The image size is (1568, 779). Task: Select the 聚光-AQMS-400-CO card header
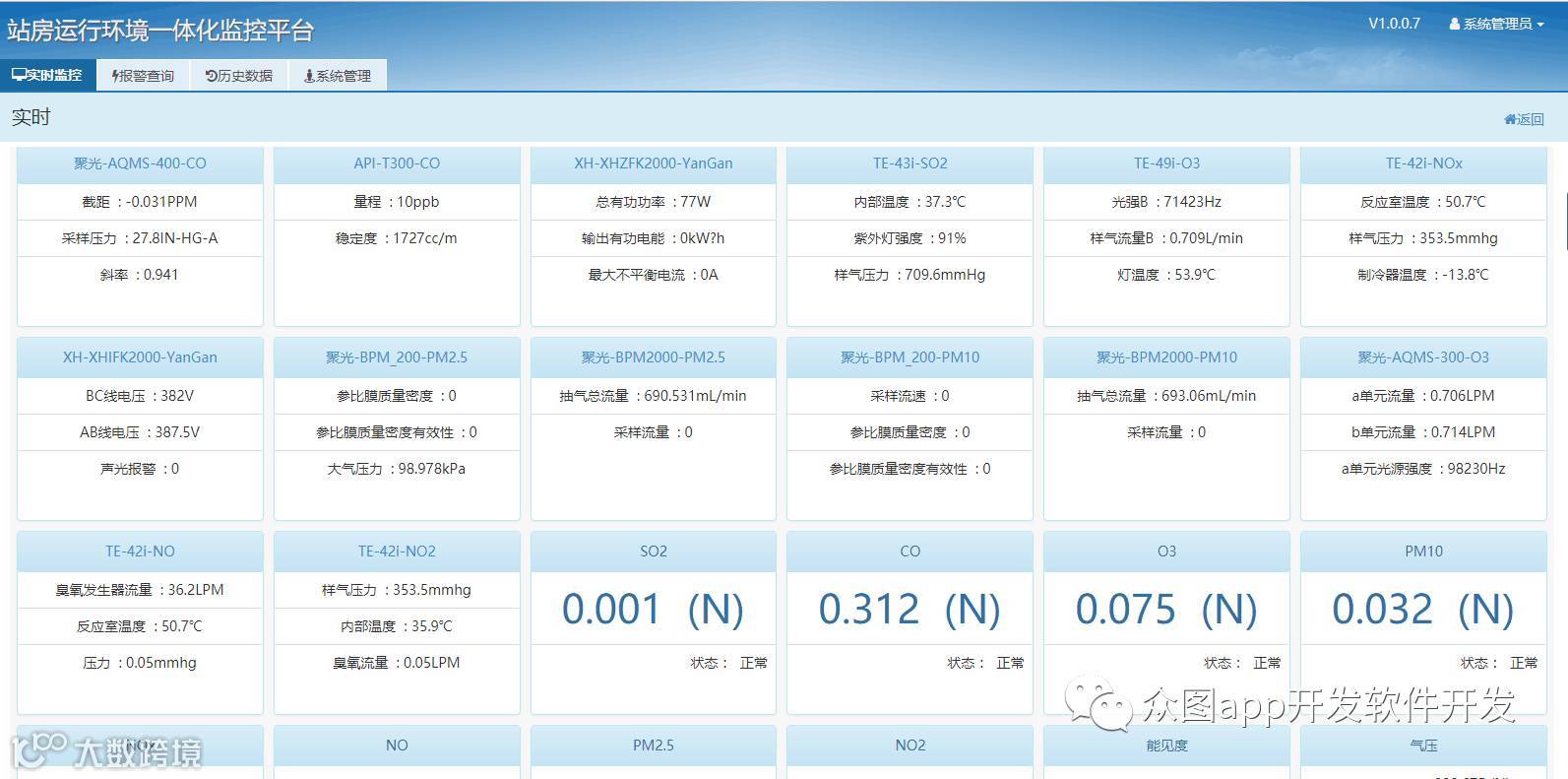(x=140, y=164)
